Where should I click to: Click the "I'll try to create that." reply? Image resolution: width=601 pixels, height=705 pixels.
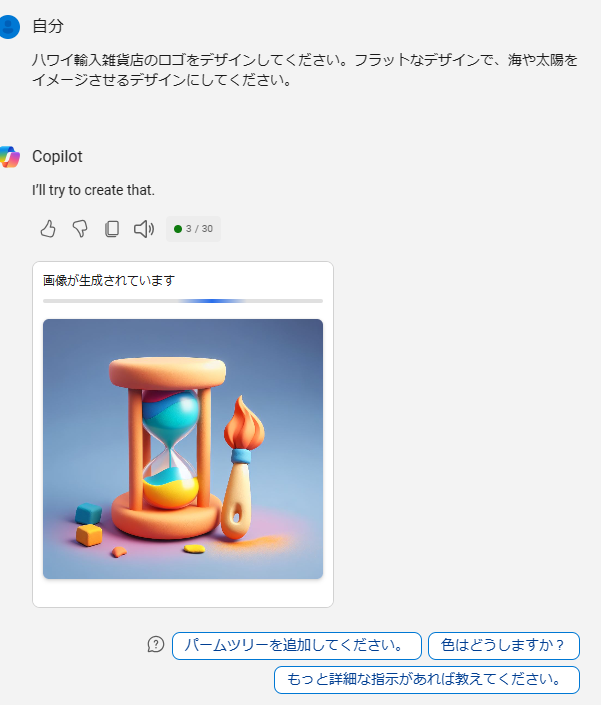click(x=93, y=190)
